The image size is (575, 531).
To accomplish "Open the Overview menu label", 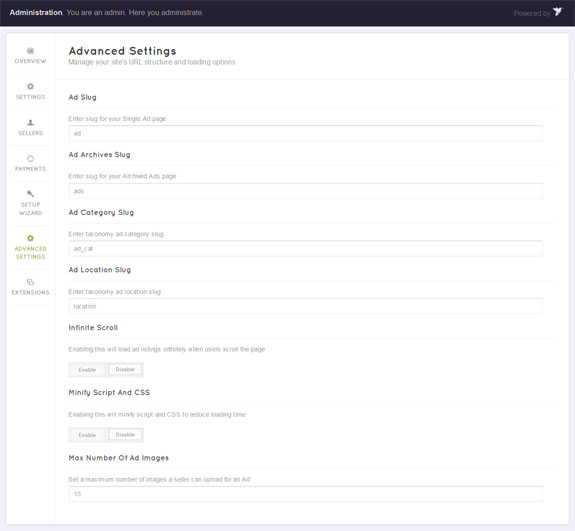I will (x=30, y=61).
